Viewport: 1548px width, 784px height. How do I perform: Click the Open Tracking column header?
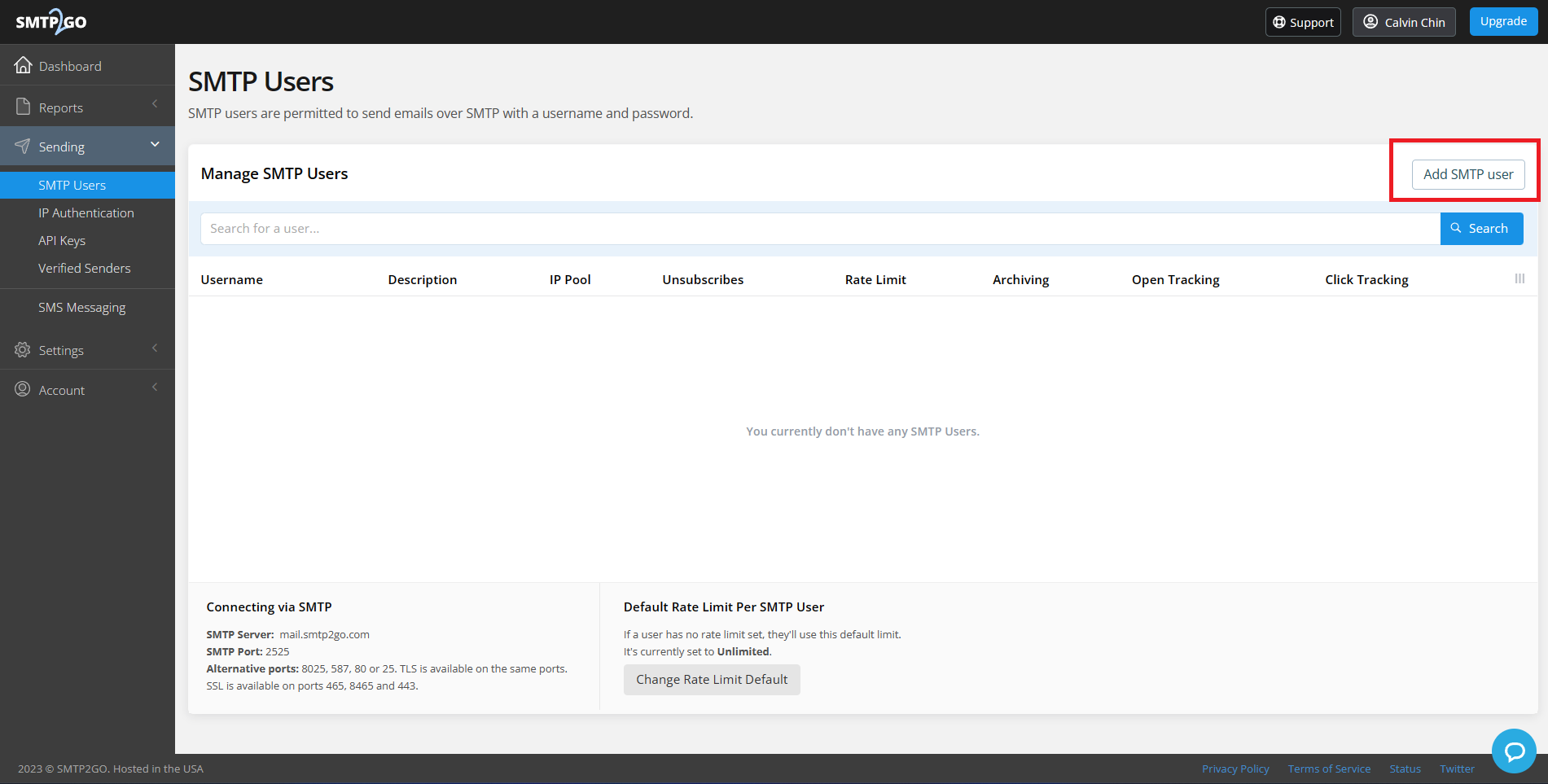[x=1176, y=279]
